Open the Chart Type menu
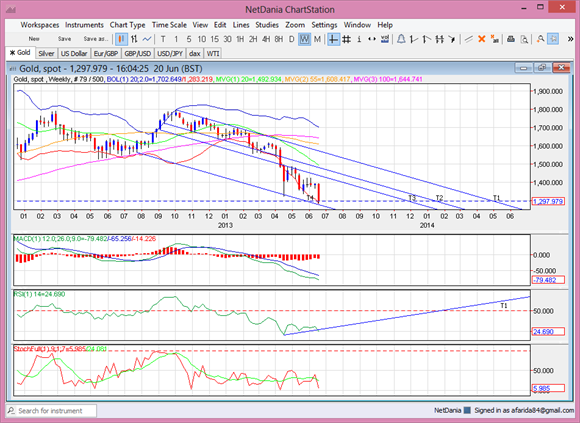580x423 pixels. pyautogui.click(x=127, y=25)
